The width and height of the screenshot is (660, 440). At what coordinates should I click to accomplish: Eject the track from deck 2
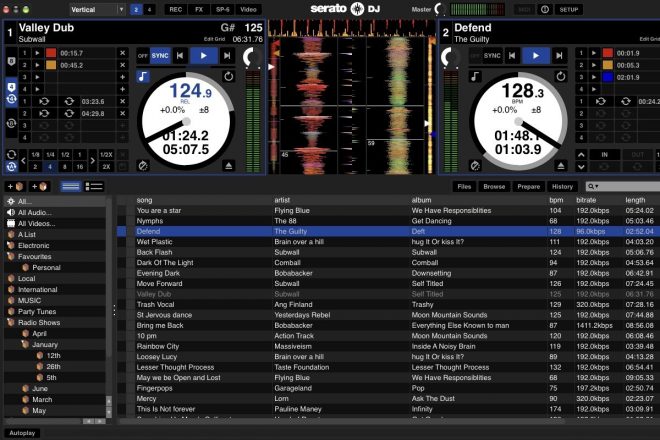(x=561, y=166)
